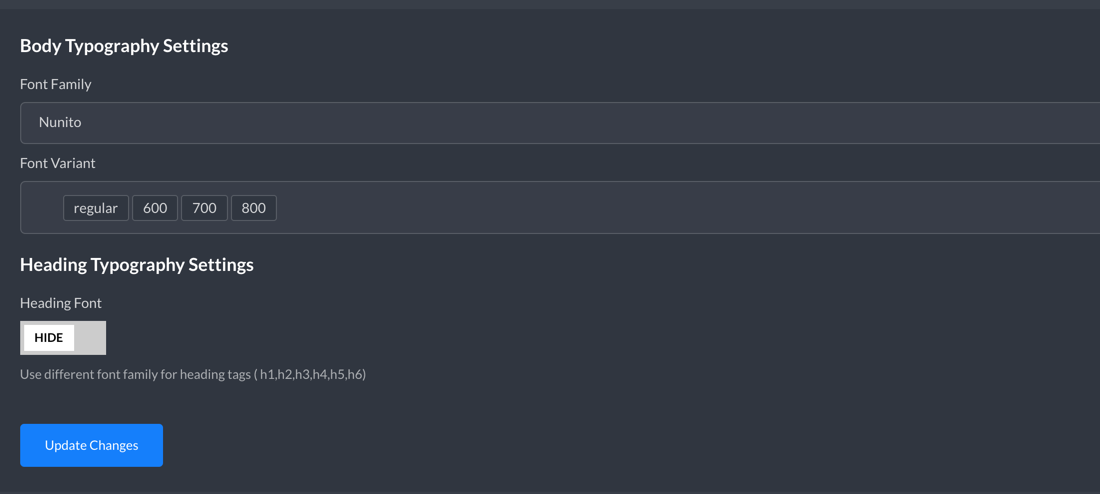Select the 600 font variant tag

pyautogui.click(x=155, y=208)
